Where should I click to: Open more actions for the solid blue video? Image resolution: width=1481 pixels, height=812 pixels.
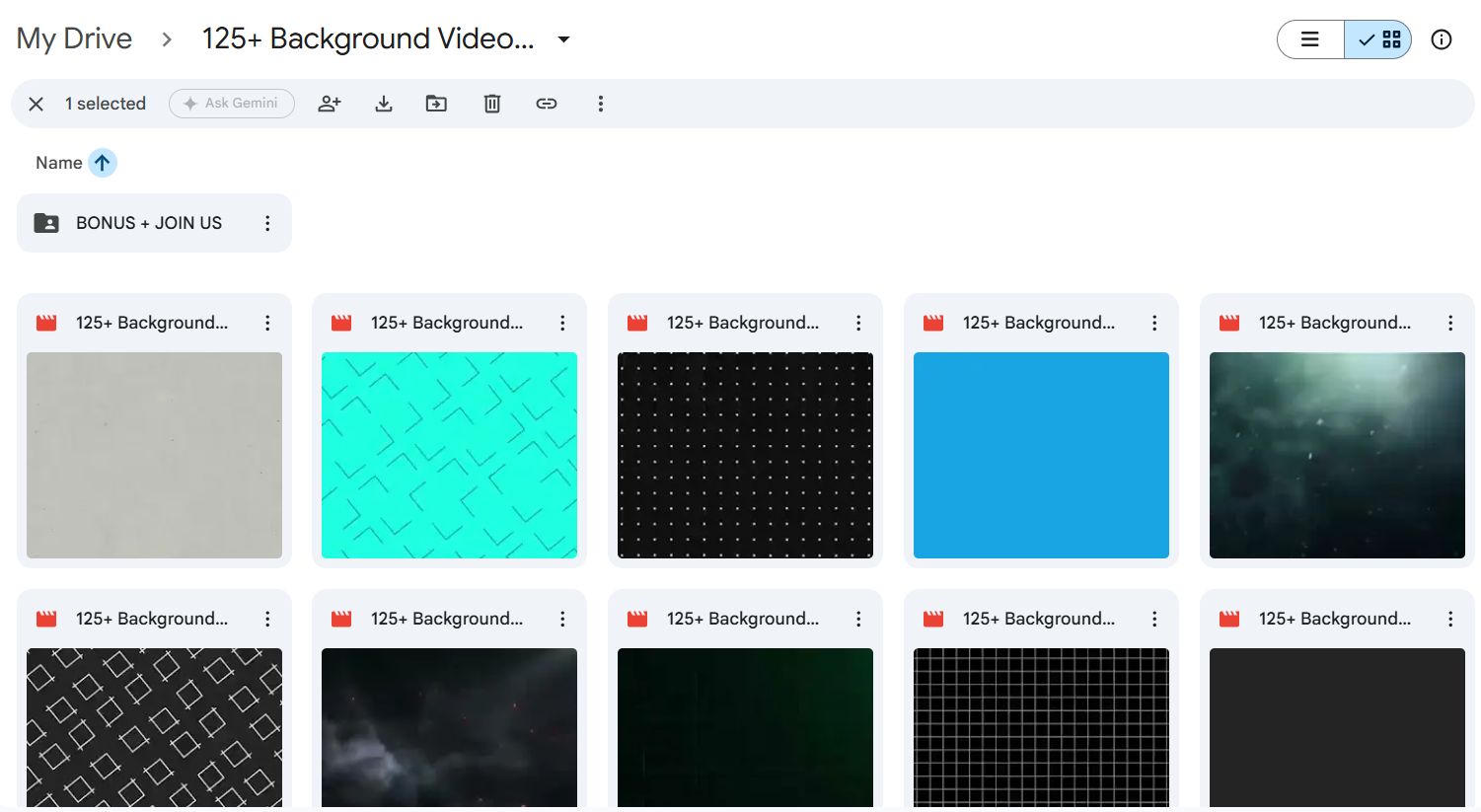coord(1154,323)
